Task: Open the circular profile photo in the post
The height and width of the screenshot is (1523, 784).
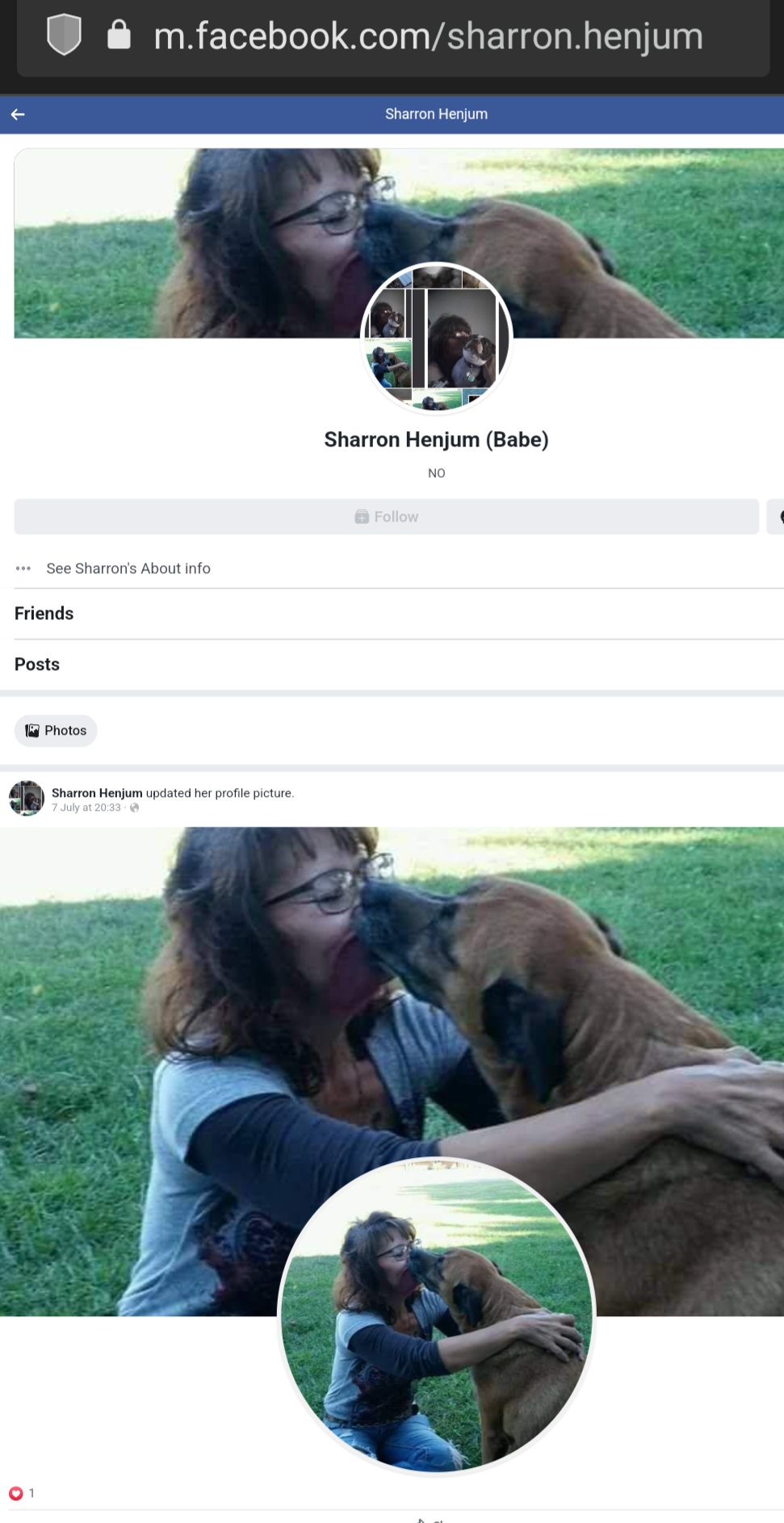Action: pyautogui.click(x=436, y=1315)
